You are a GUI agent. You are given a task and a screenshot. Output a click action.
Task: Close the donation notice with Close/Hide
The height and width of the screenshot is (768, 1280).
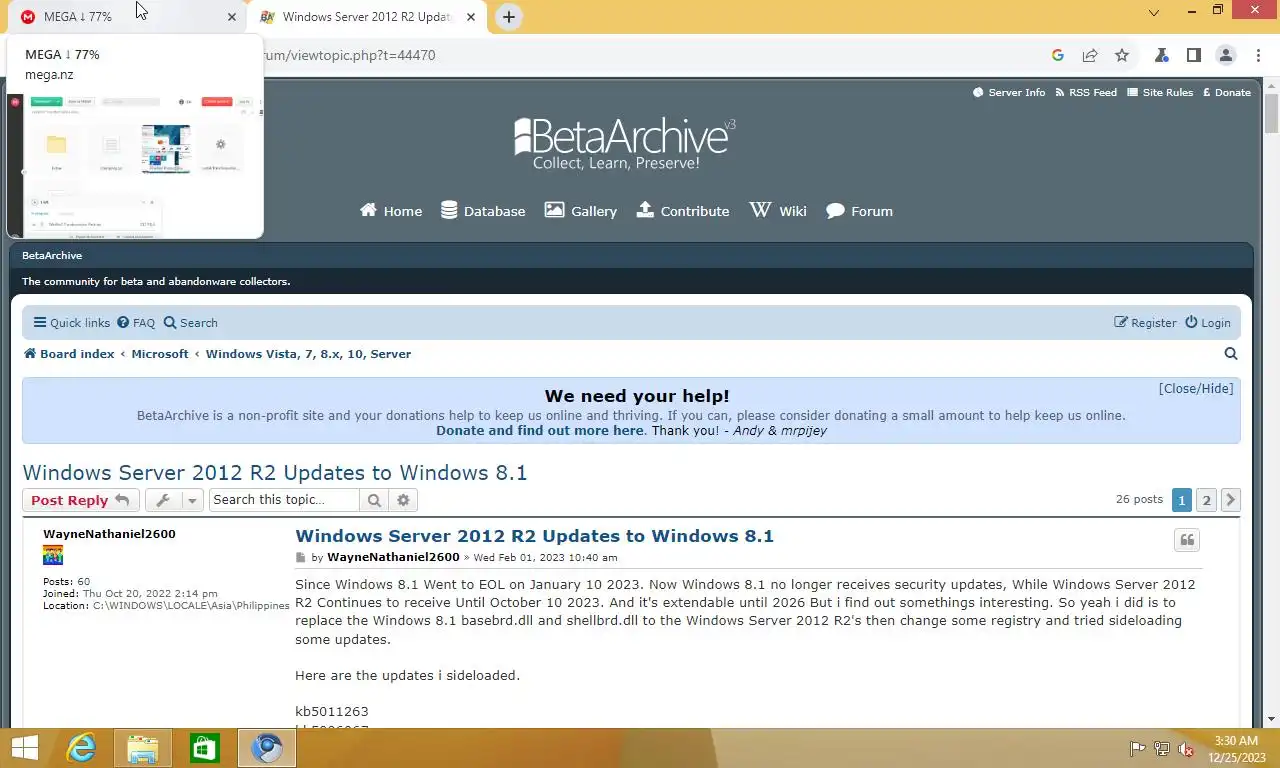(1196, 388)
